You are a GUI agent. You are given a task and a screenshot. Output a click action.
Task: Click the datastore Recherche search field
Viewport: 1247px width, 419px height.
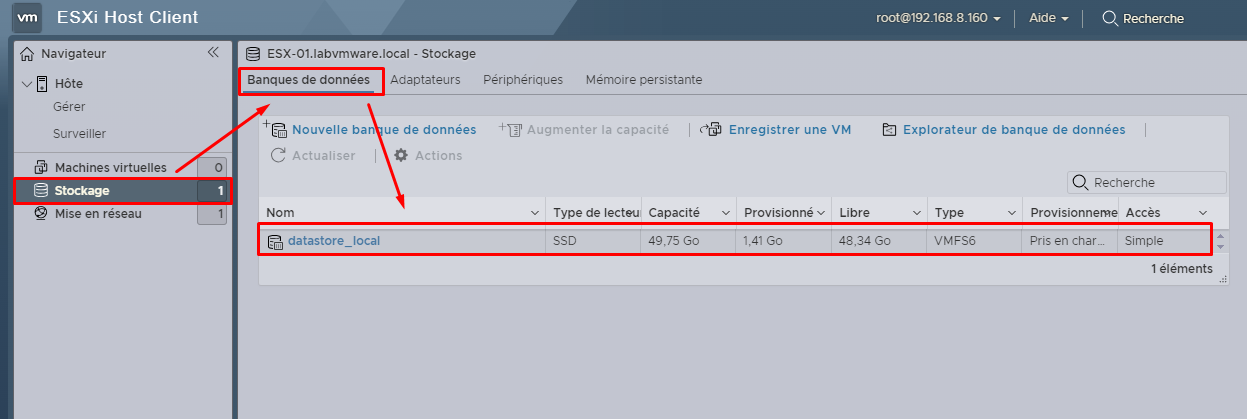(x=1146, y=182)
